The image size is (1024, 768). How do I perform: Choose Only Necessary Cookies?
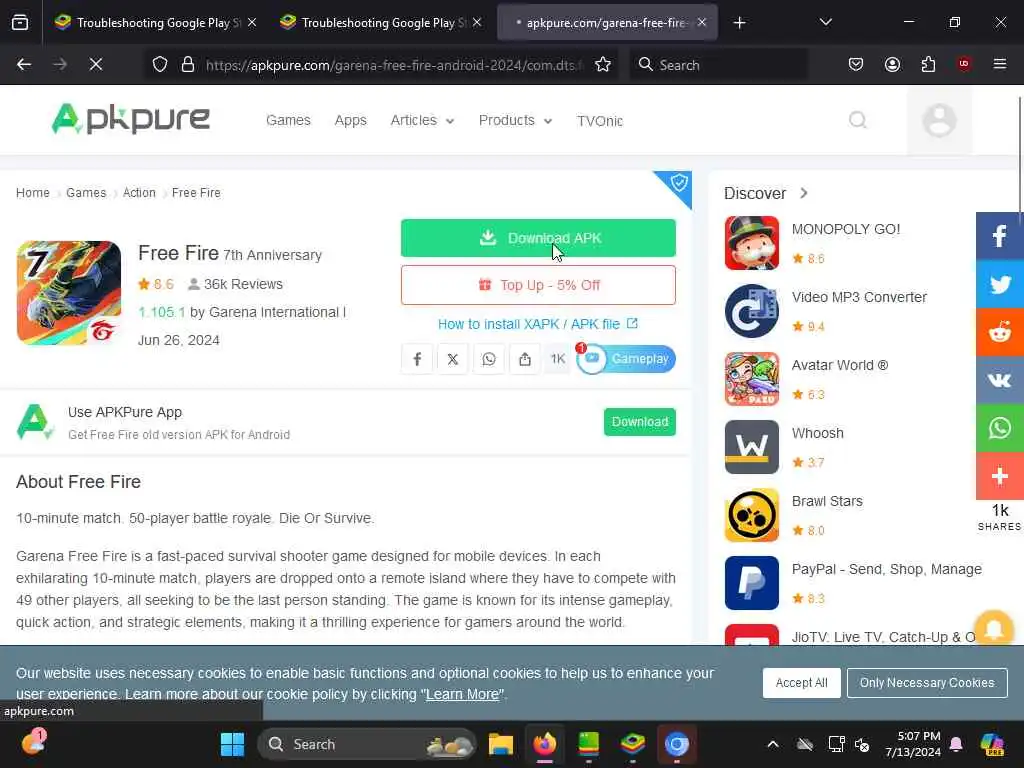tap(927, 683)
